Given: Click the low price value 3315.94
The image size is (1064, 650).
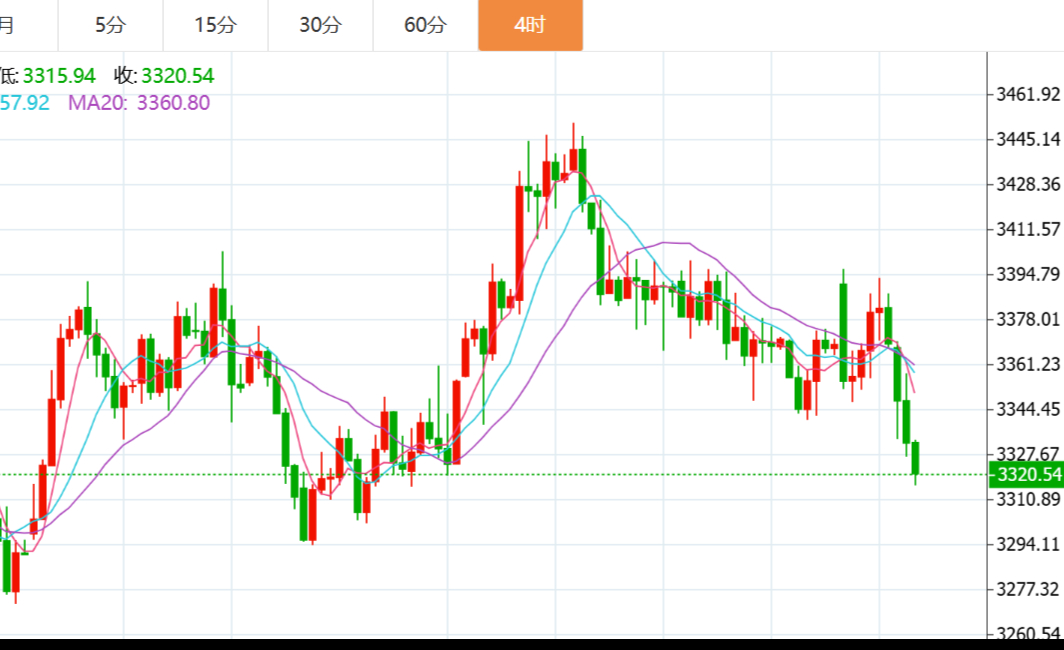Looking at the screenshot, I should (x=59, y=75).
